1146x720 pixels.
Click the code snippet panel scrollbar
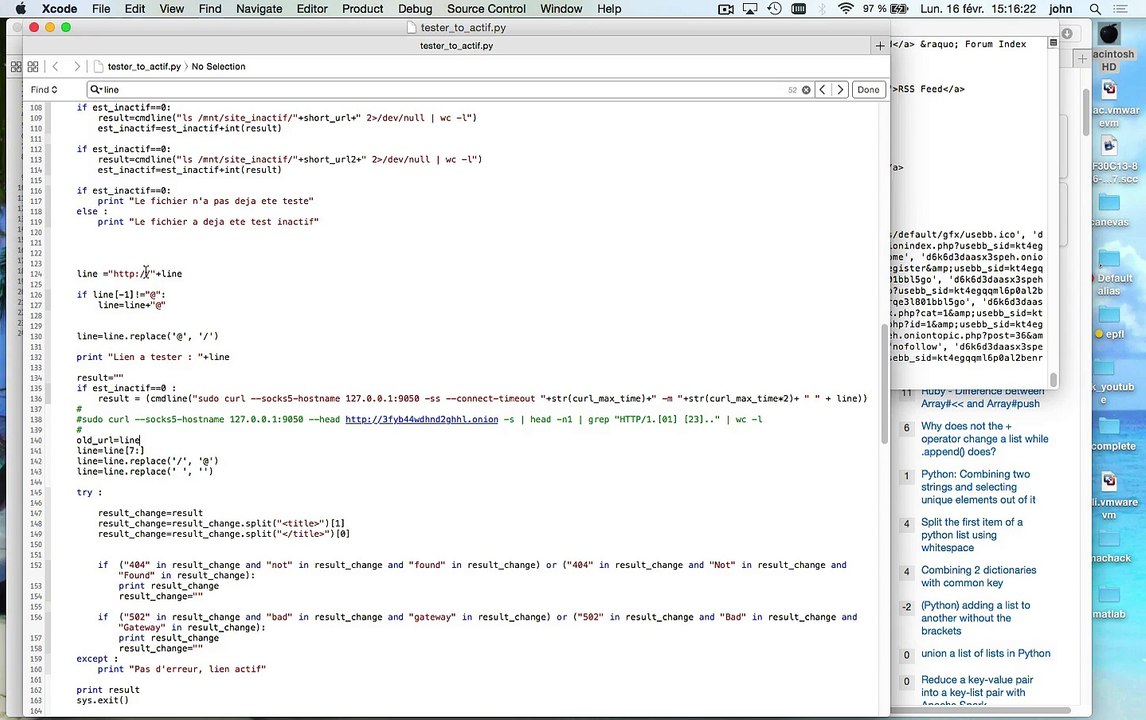pyautogui.click(x=1053, y=380)
